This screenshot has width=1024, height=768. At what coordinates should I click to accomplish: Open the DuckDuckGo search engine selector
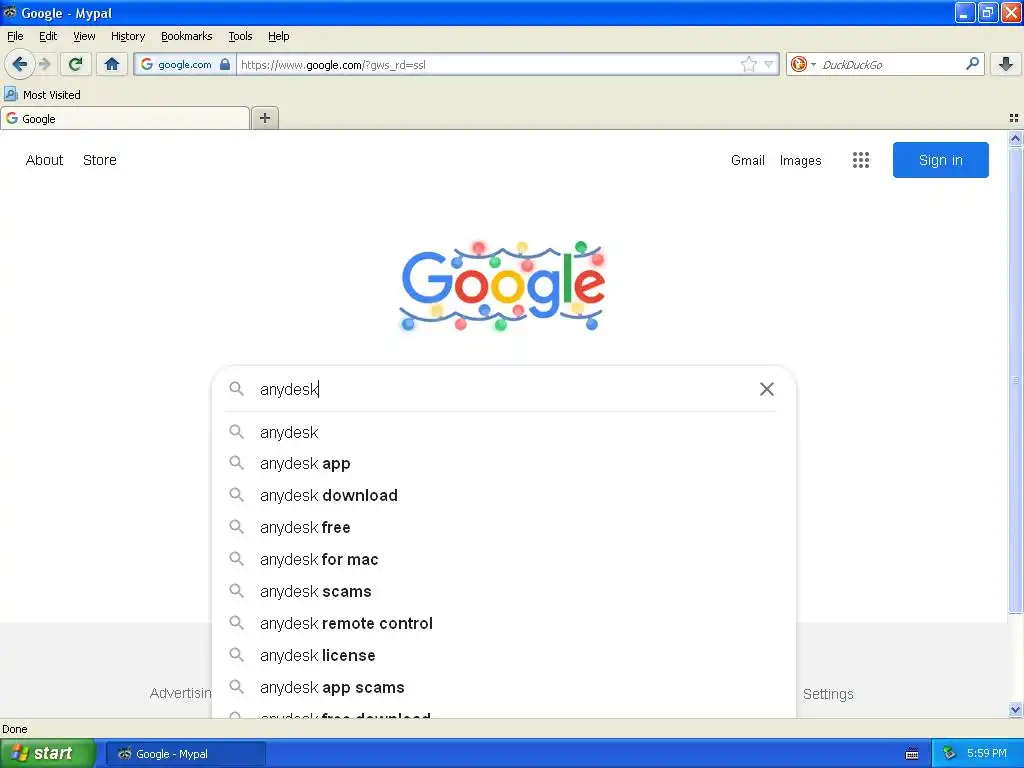(x=803, y=64)
